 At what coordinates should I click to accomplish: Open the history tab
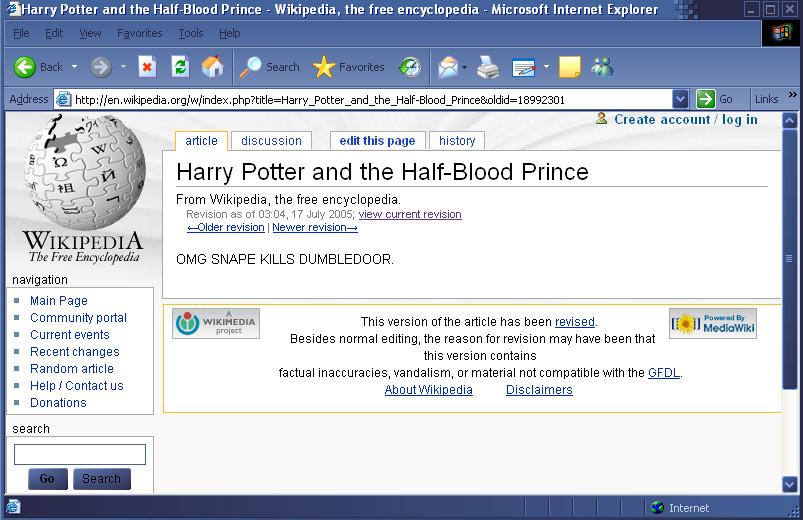[x=457, y=141]
